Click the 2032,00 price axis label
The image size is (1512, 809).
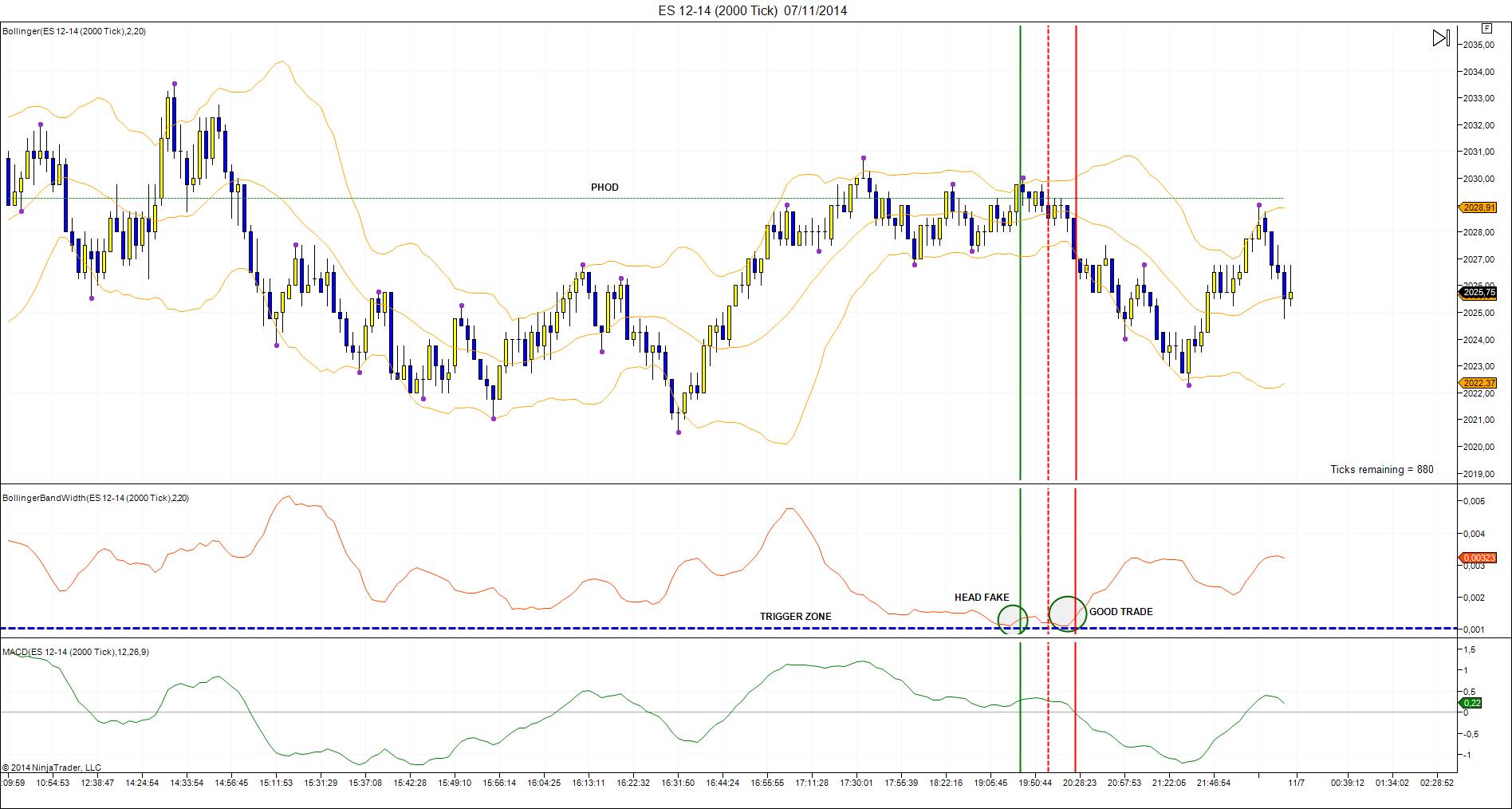pos(1479,125)
